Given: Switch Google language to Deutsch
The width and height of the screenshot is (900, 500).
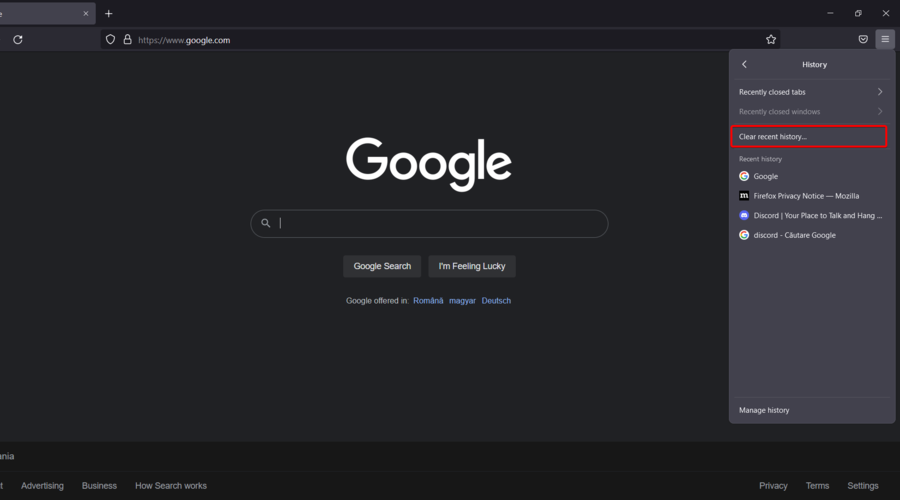Looking at the screenshot, I should [x=496, y=301].
